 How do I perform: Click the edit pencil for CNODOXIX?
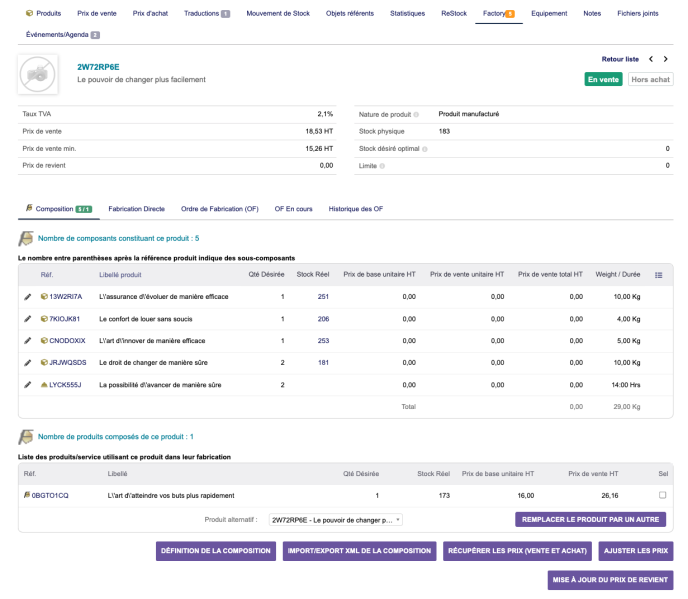[28, 341]
